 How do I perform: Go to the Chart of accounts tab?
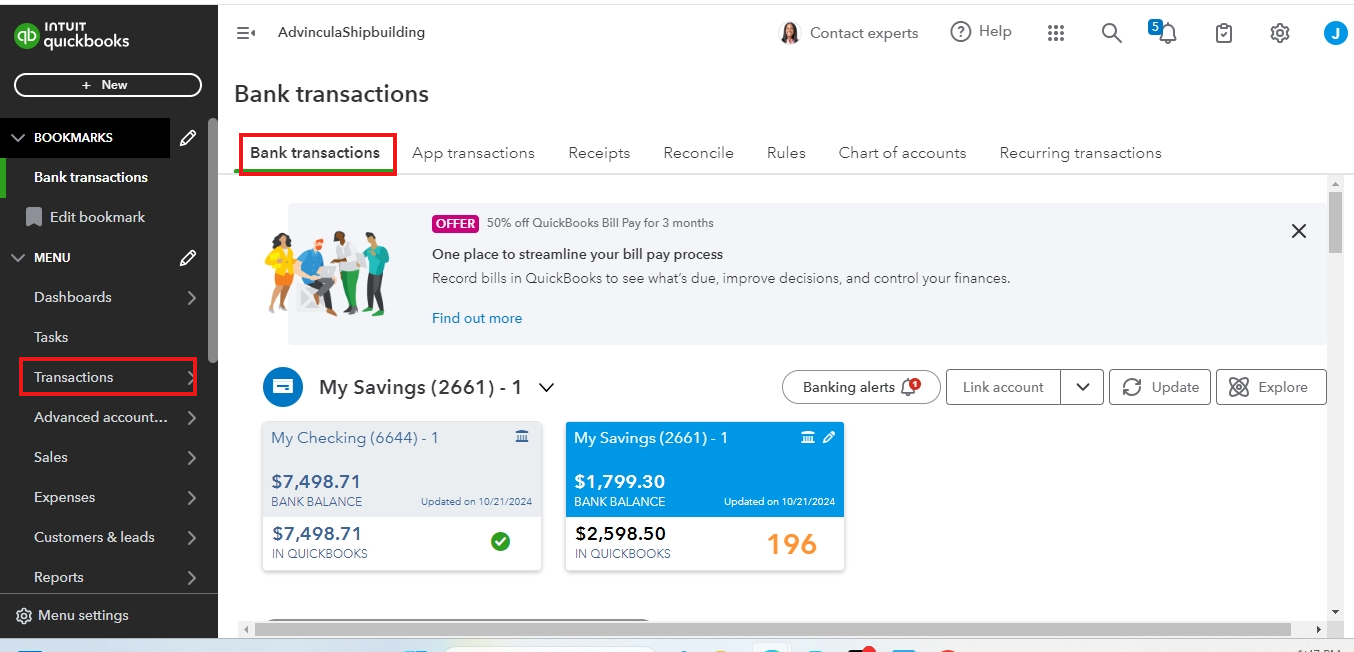902,153
